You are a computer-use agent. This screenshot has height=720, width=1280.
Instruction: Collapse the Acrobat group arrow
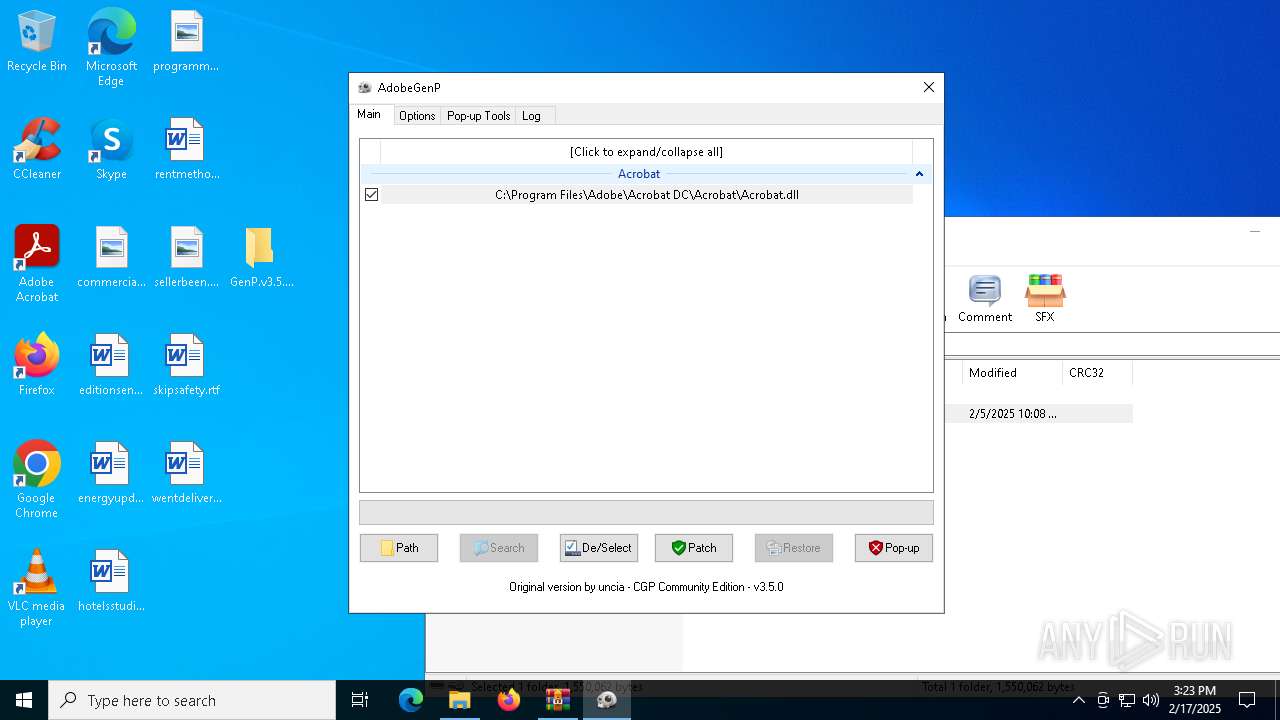919,174
